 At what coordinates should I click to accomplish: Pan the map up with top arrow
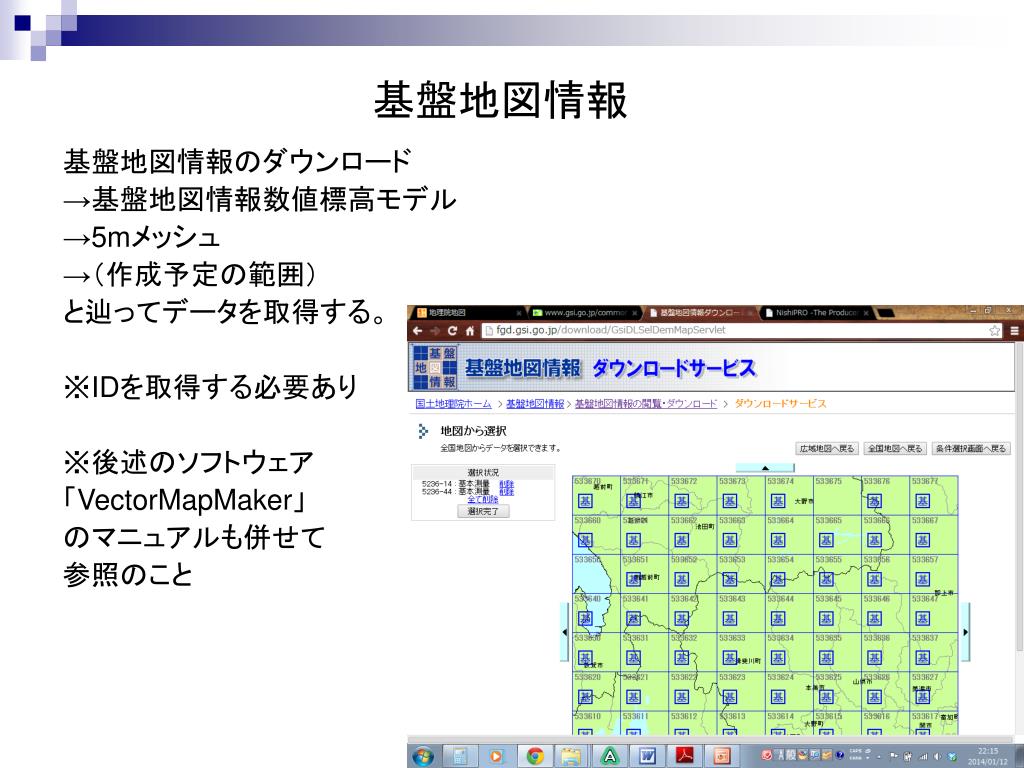pos(765,468)
